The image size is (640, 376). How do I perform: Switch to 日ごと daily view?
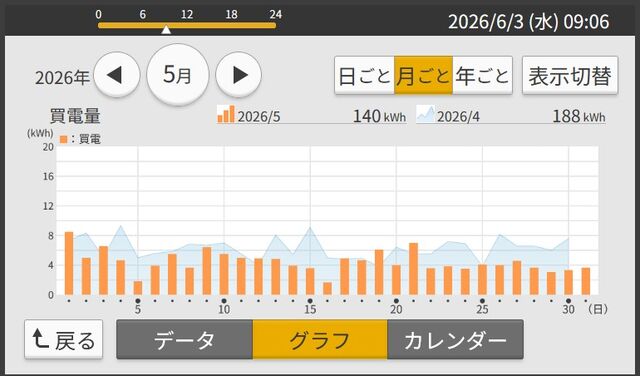click(x=364, y=76)
